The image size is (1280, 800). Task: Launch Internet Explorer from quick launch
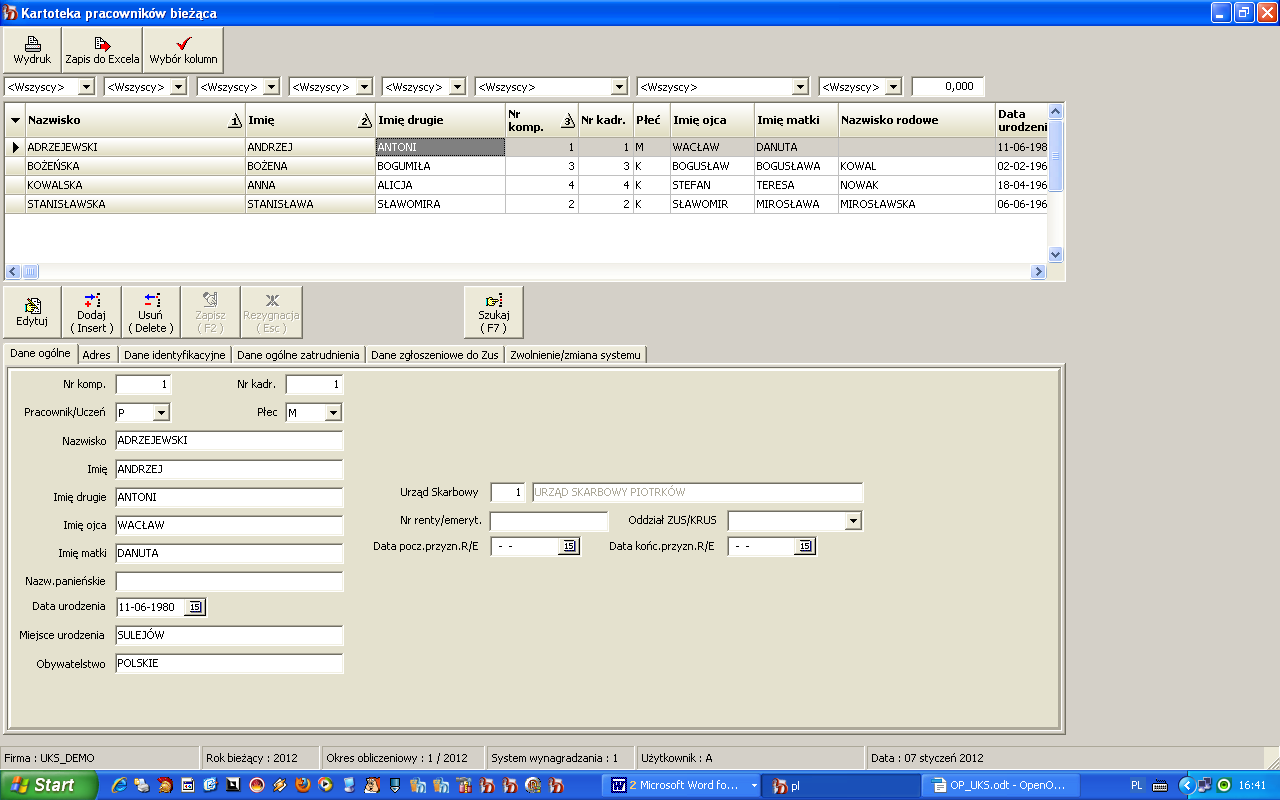[119, 786]
